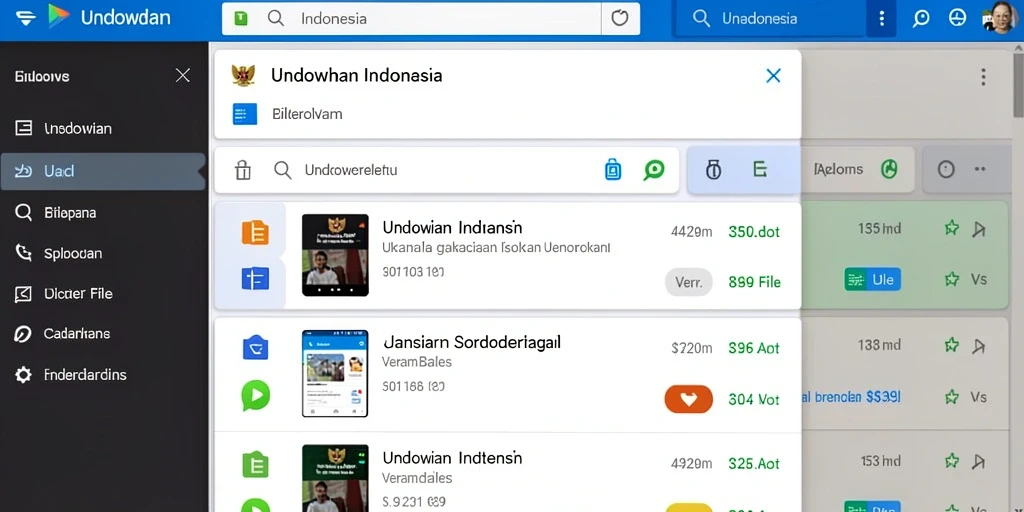1024x512 pixels.
Task: Click the chat search icon in header
Action: pos(921,18)
